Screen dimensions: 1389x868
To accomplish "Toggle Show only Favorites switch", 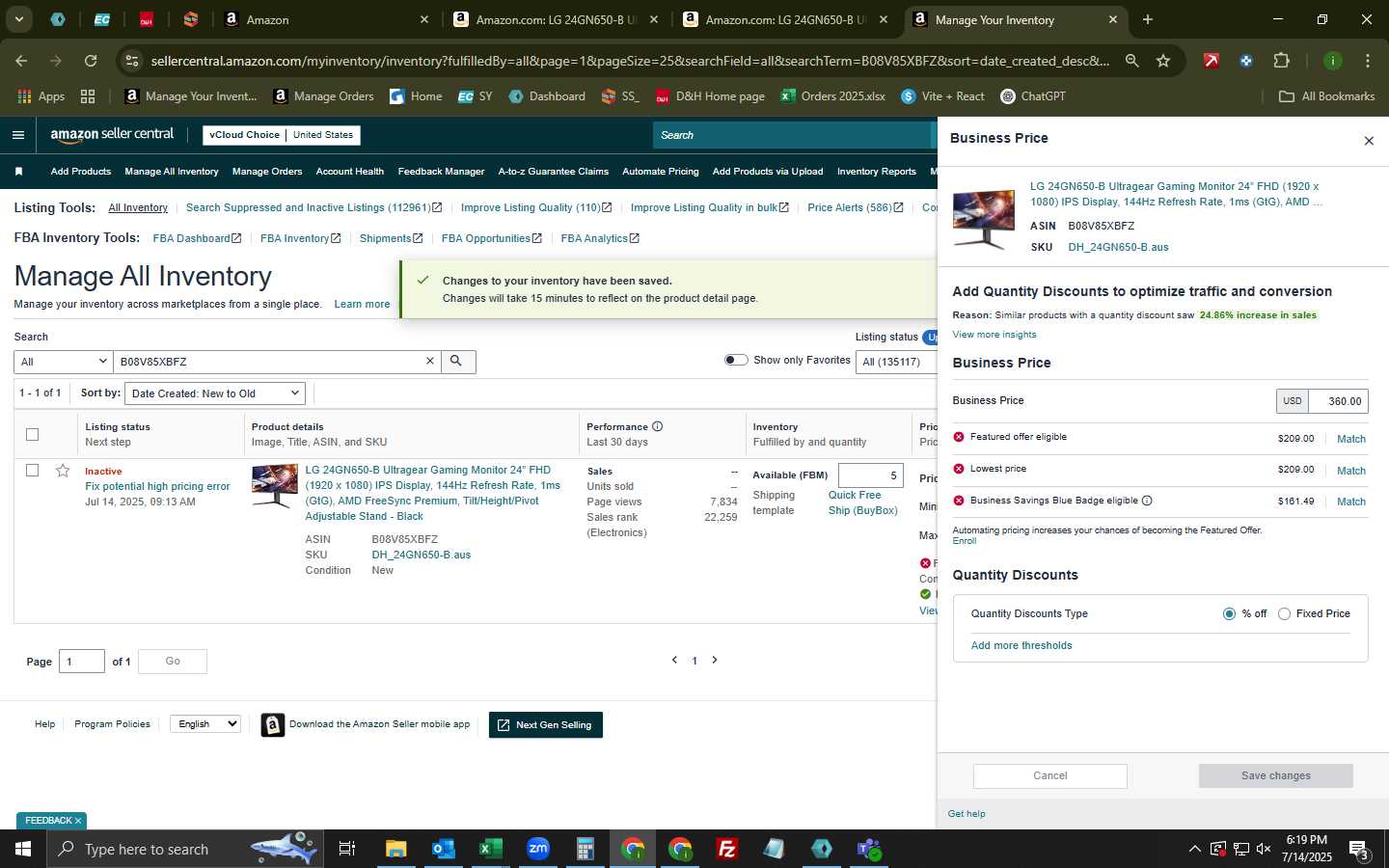I will (736, 360).
